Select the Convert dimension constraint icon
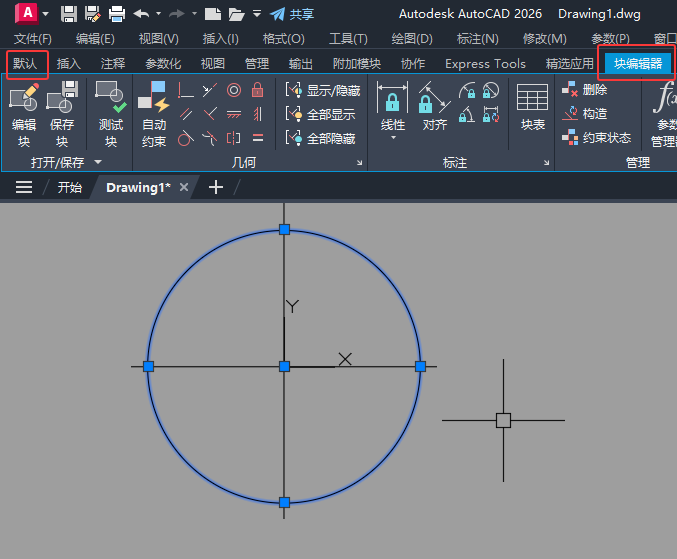This screenshot has width=677, height=559. [491, 114]
